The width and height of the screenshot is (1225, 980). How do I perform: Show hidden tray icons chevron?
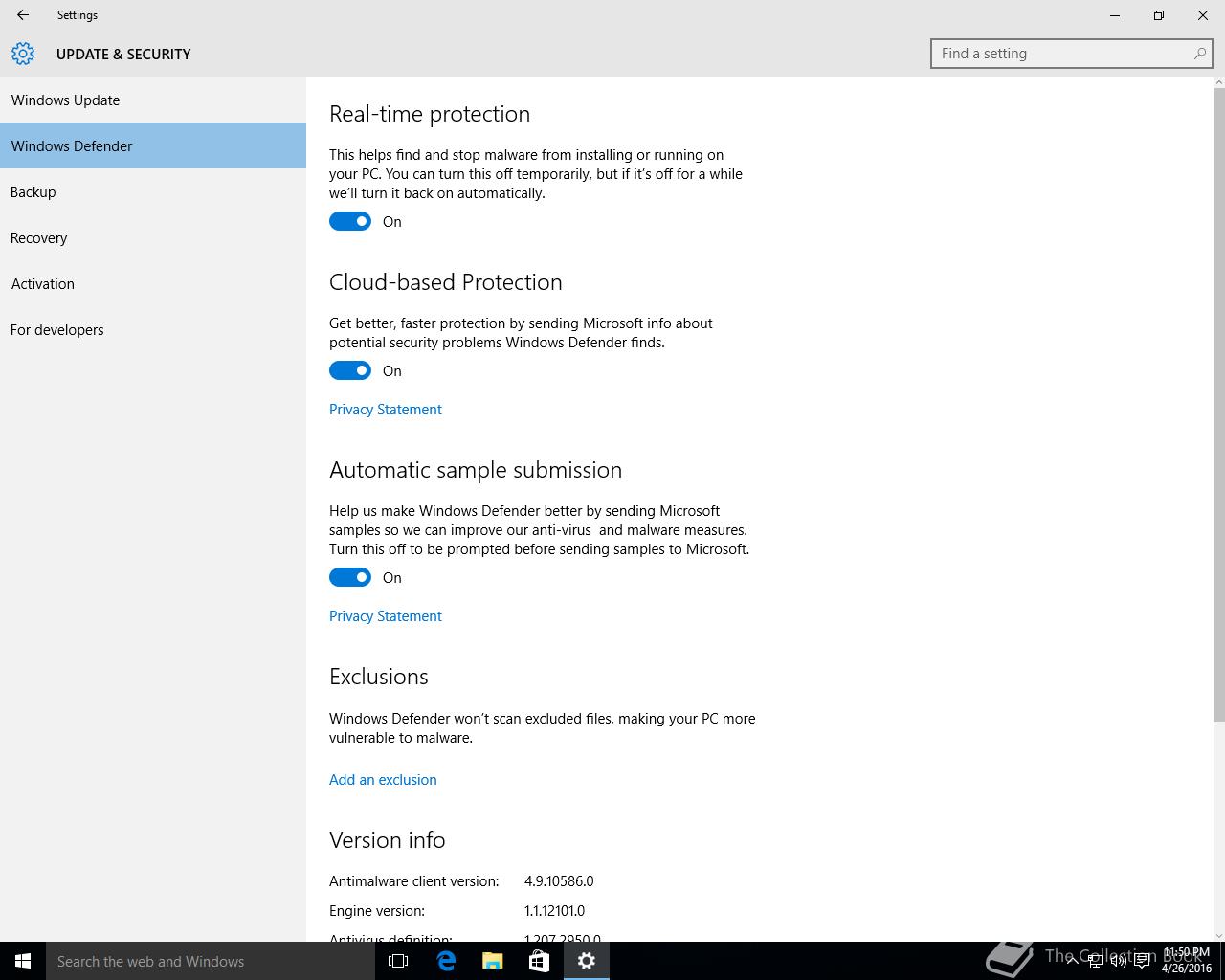(x=1072, y=962)
